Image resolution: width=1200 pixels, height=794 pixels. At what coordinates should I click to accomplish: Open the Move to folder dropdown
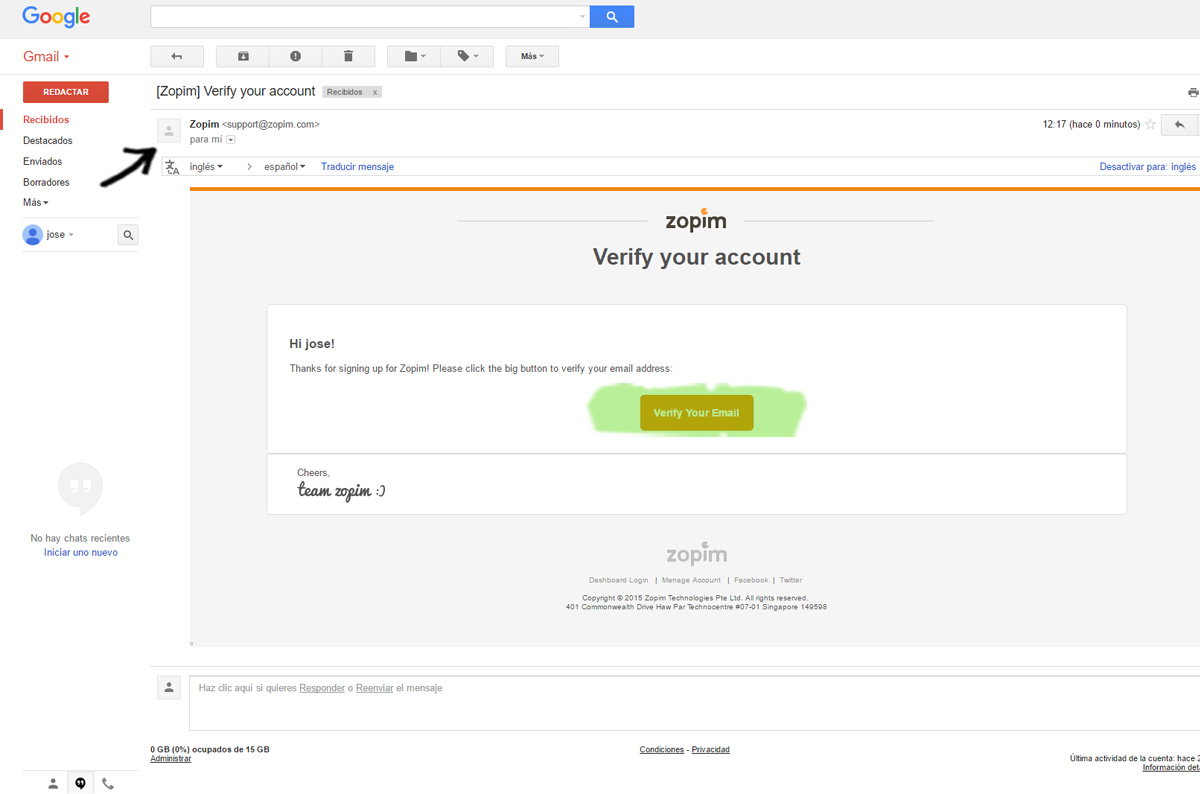[x=415, y=57]
